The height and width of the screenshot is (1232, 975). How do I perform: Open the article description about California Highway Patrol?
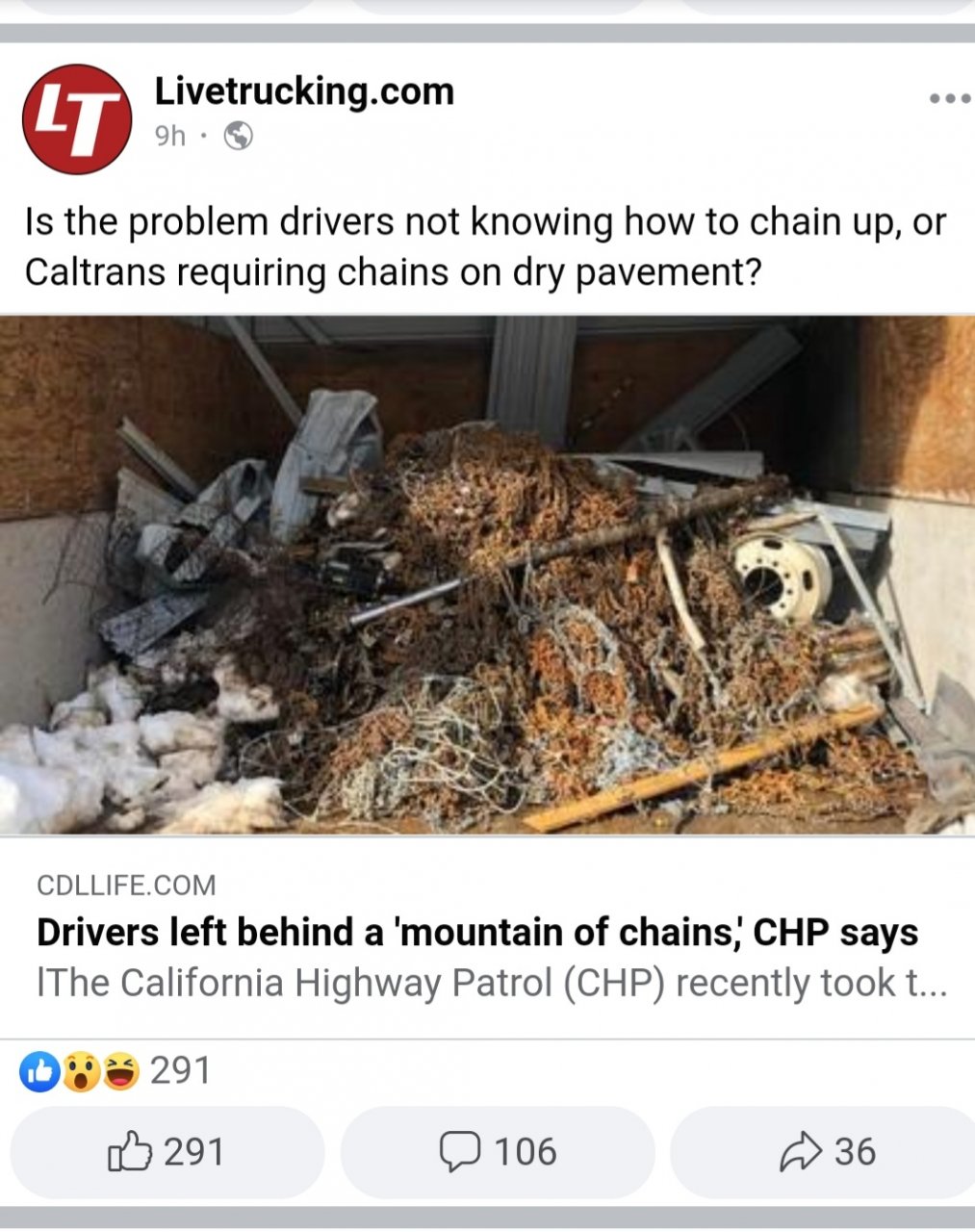pos(493,983)
